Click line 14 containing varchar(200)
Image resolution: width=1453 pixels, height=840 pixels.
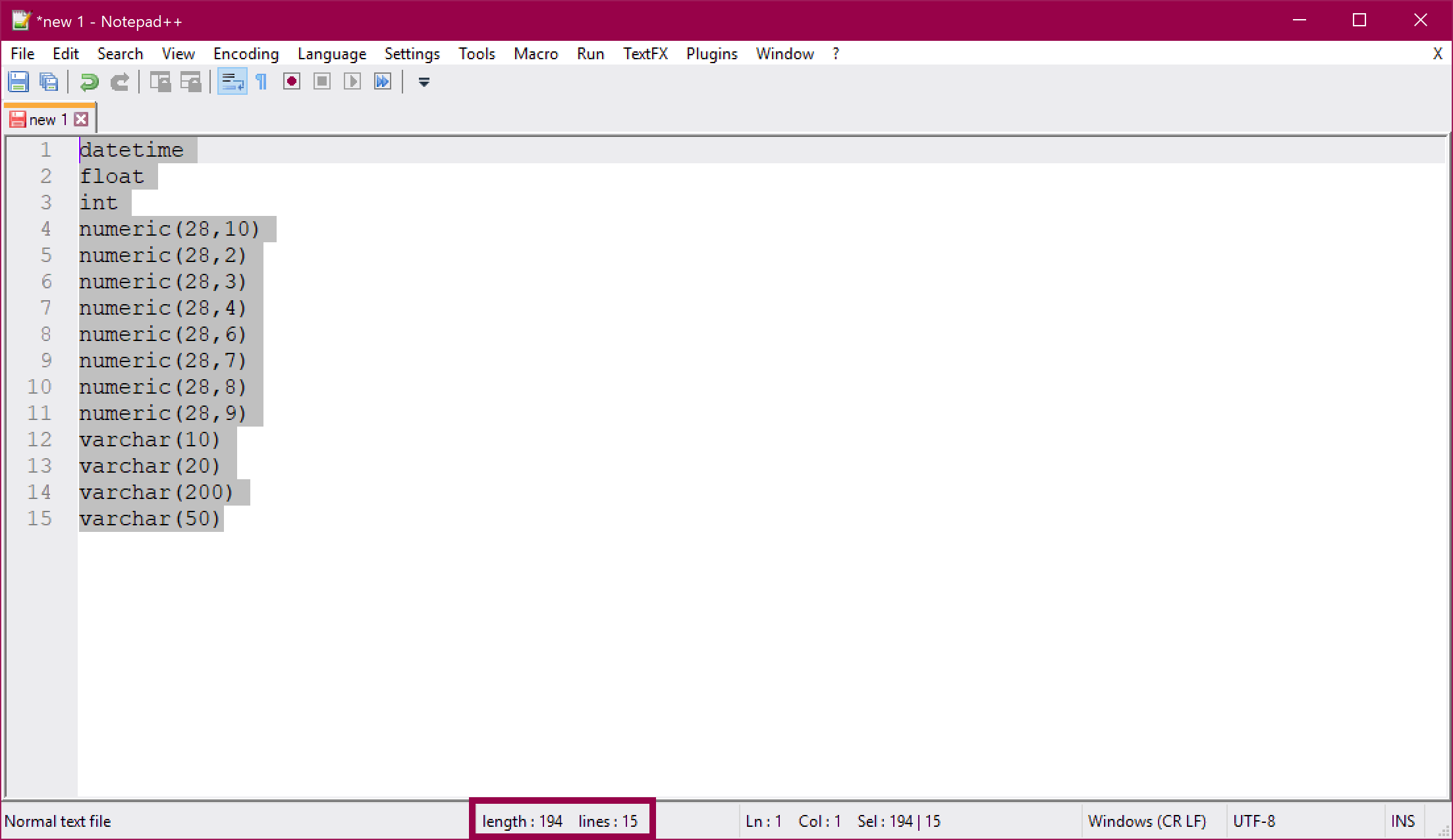(x=157, y=492)
